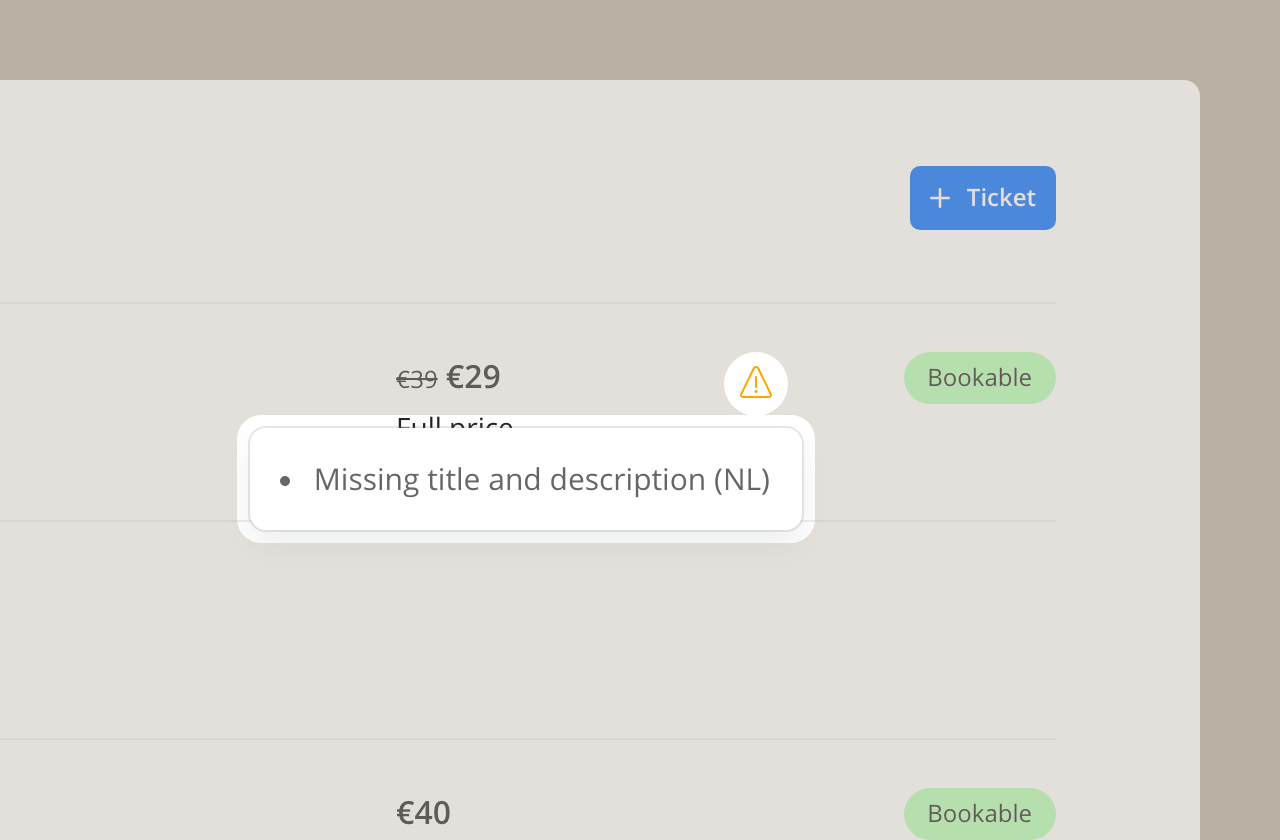Click the strikethrough €39 original price

tap(417, 379)
